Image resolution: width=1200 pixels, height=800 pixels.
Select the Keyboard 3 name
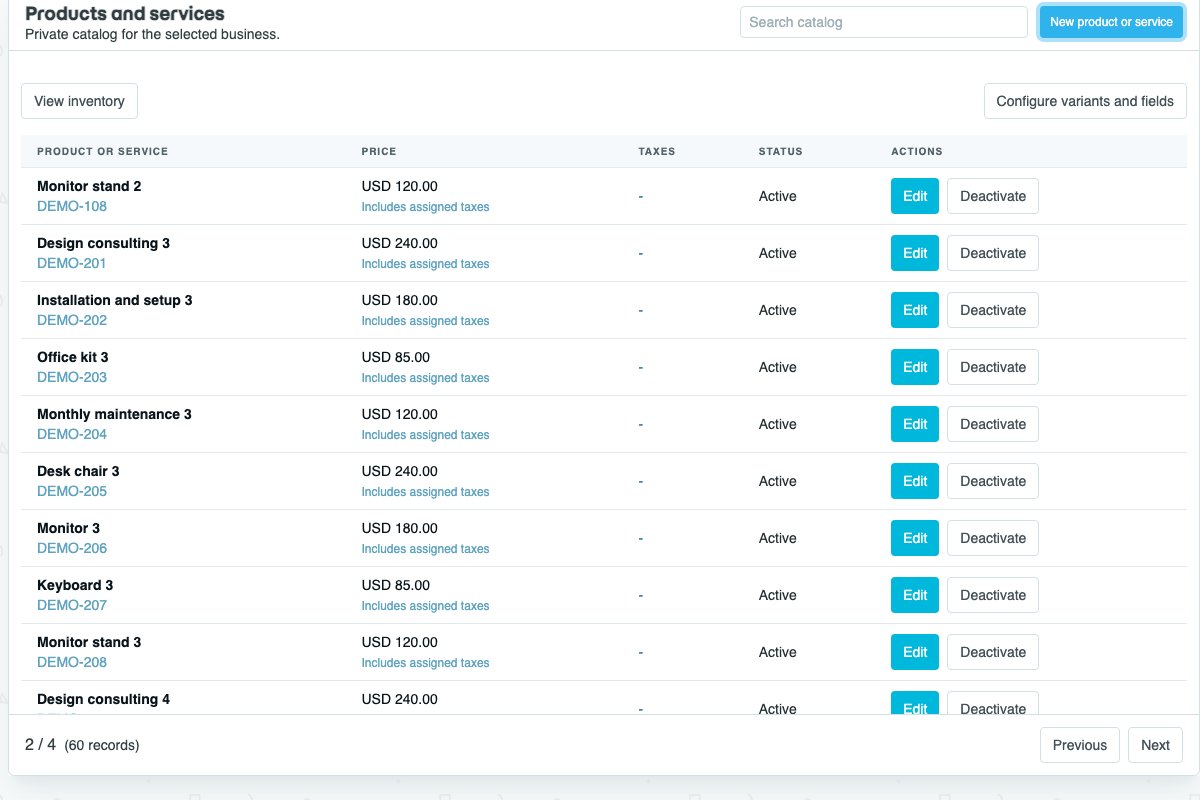click(75, 585)
